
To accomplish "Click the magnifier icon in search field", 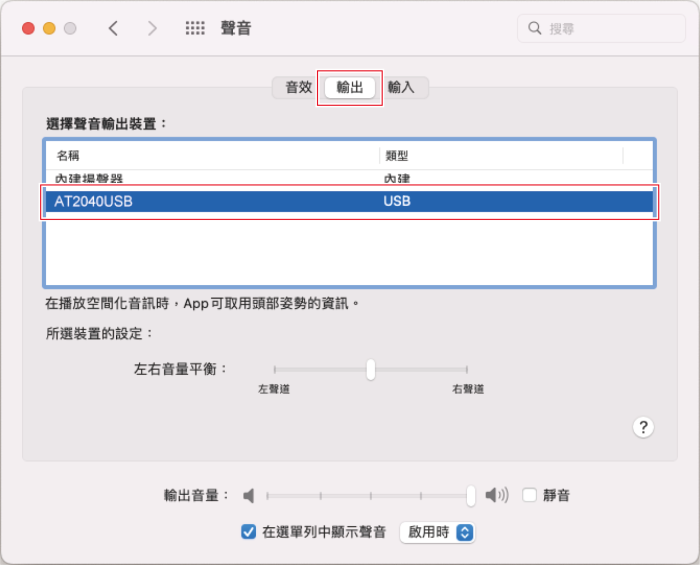I will point(535,28).
